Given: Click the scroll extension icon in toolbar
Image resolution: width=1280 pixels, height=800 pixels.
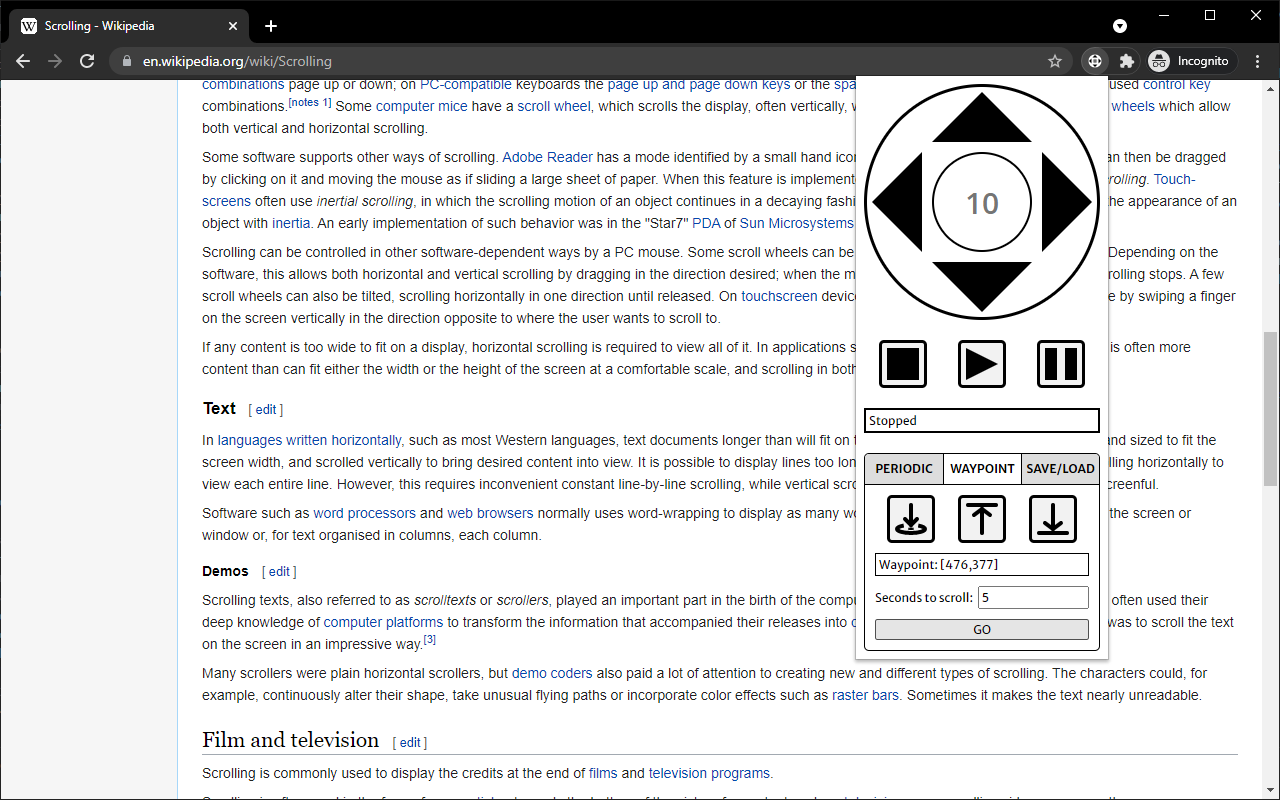Looking at the screenshot, I should click(x=1095, y=61).
